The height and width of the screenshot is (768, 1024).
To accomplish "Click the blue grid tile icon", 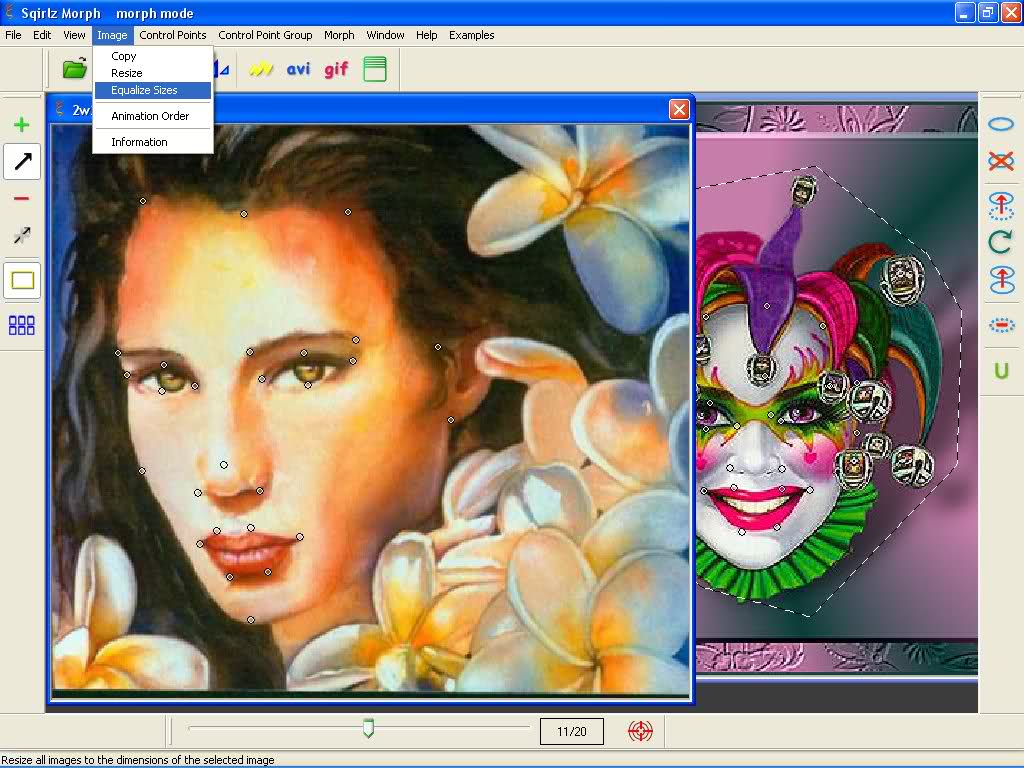I will click(x=22, y=325).
